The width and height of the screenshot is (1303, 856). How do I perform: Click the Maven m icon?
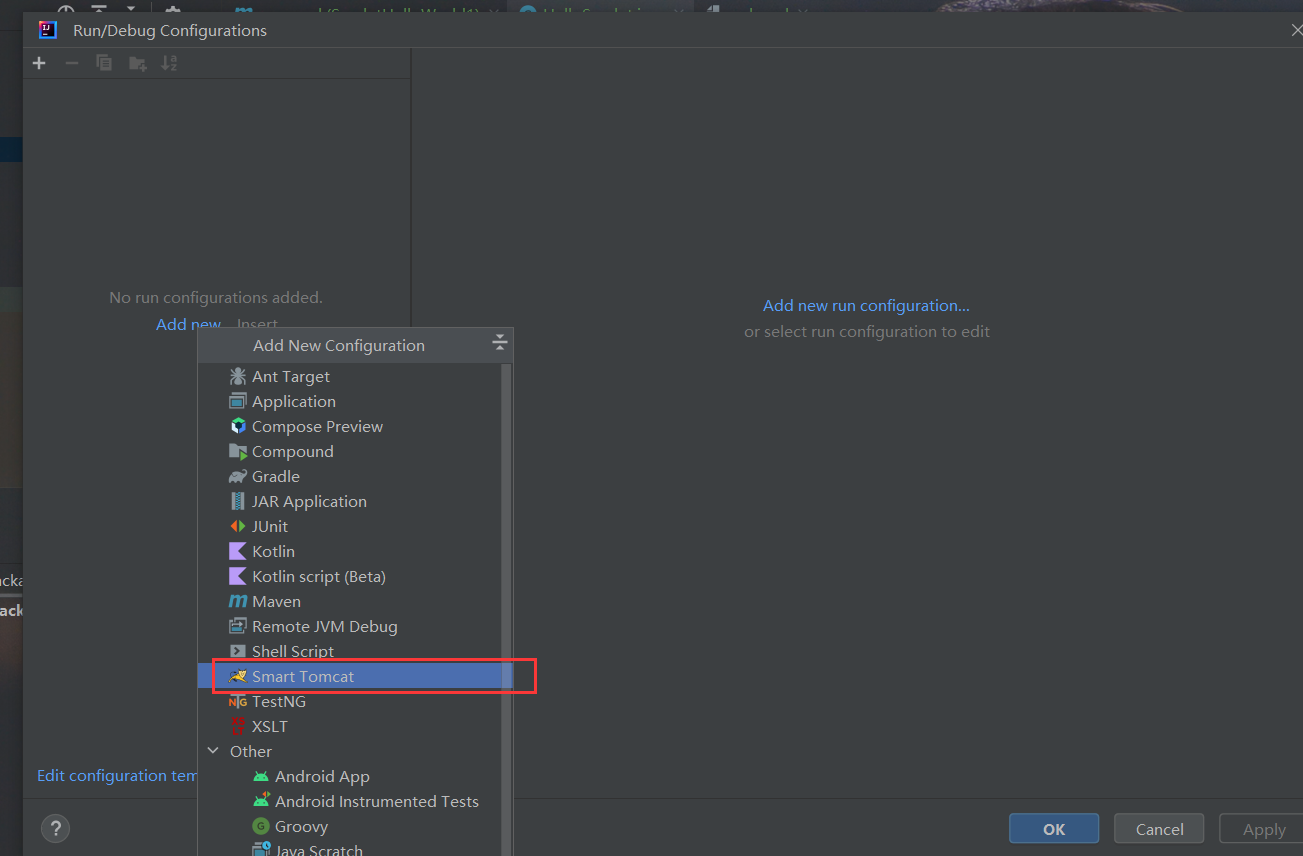237,601
